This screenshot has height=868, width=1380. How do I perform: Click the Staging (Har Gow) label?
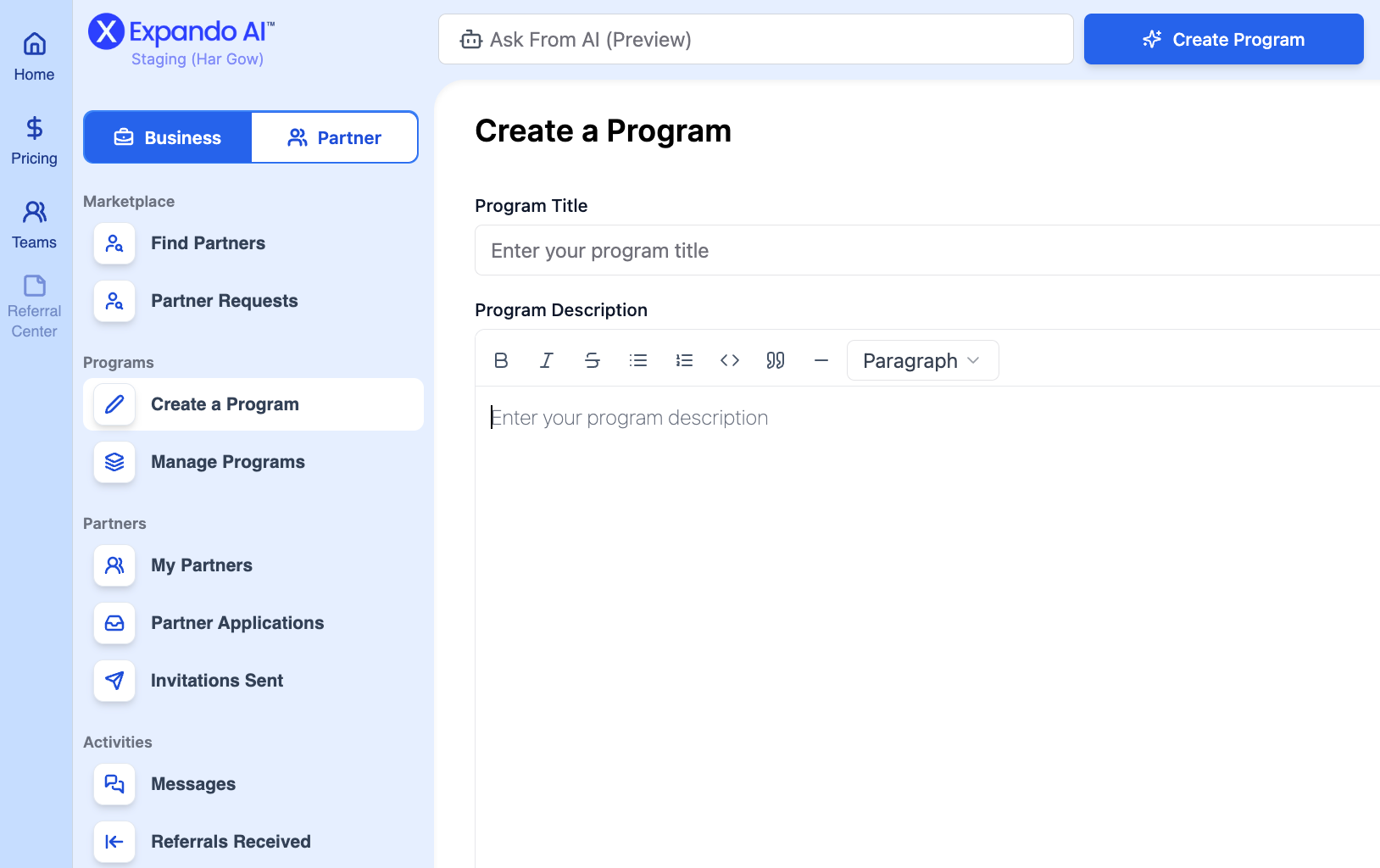pyautogui.click(x=198, y=59)
